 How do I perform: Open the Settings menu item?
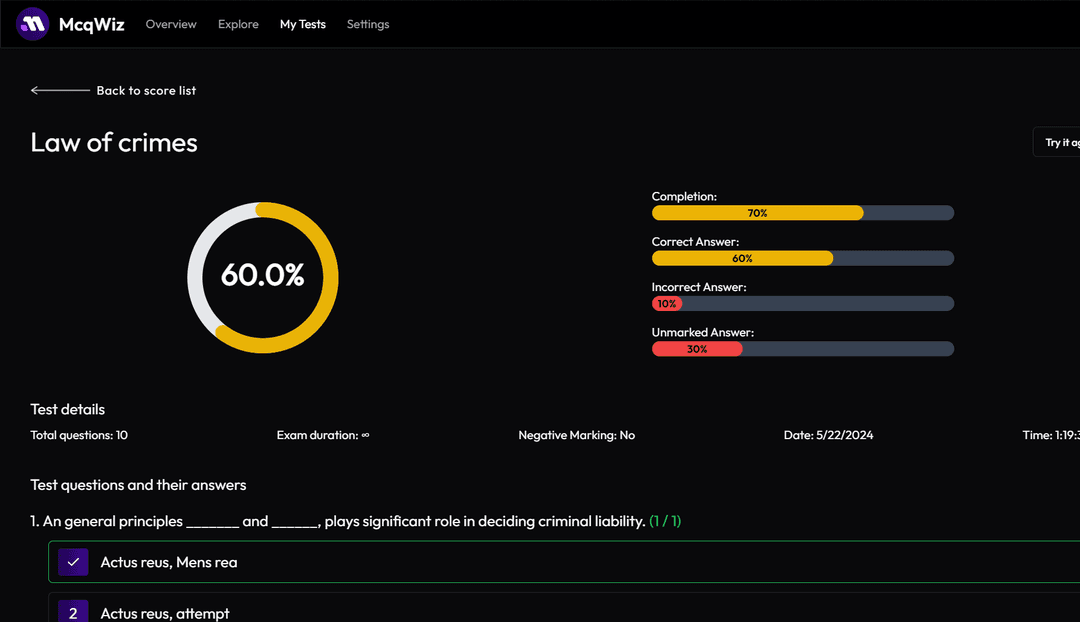point(368,24)
